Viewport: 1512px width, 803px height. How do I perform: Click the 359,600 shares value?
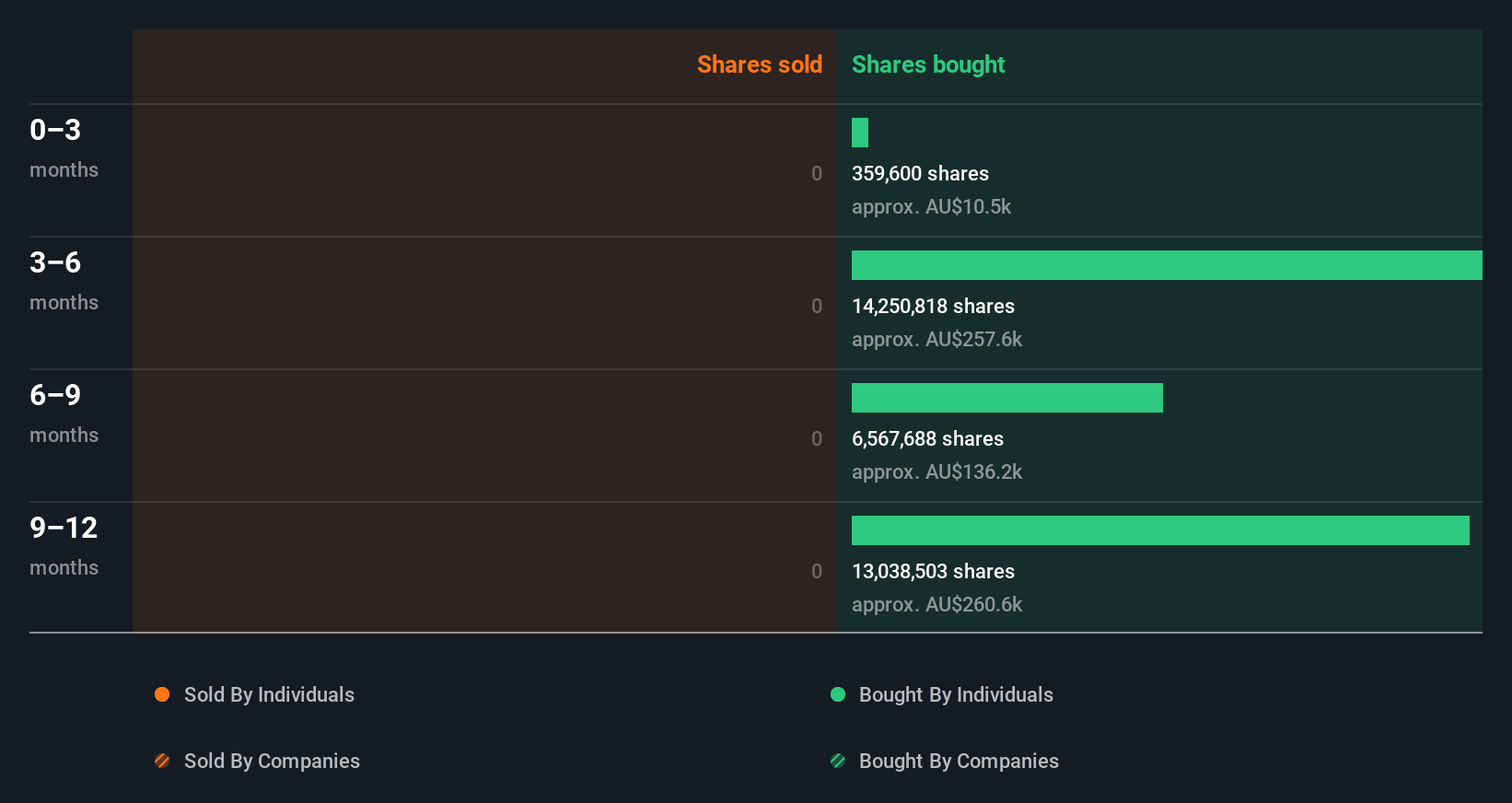click(920, 173)
